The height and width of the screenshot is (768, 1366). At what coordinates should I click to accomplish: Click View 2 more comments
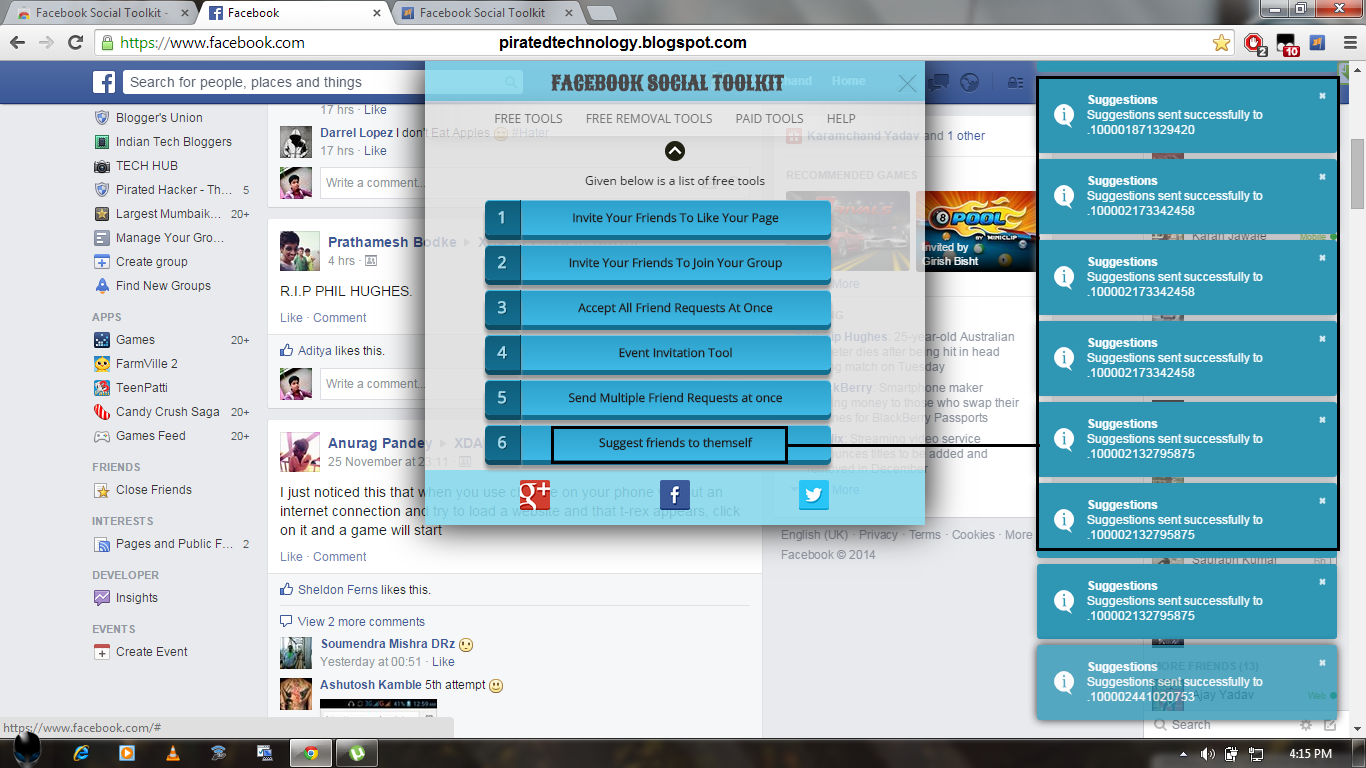(x=361, y=621)
